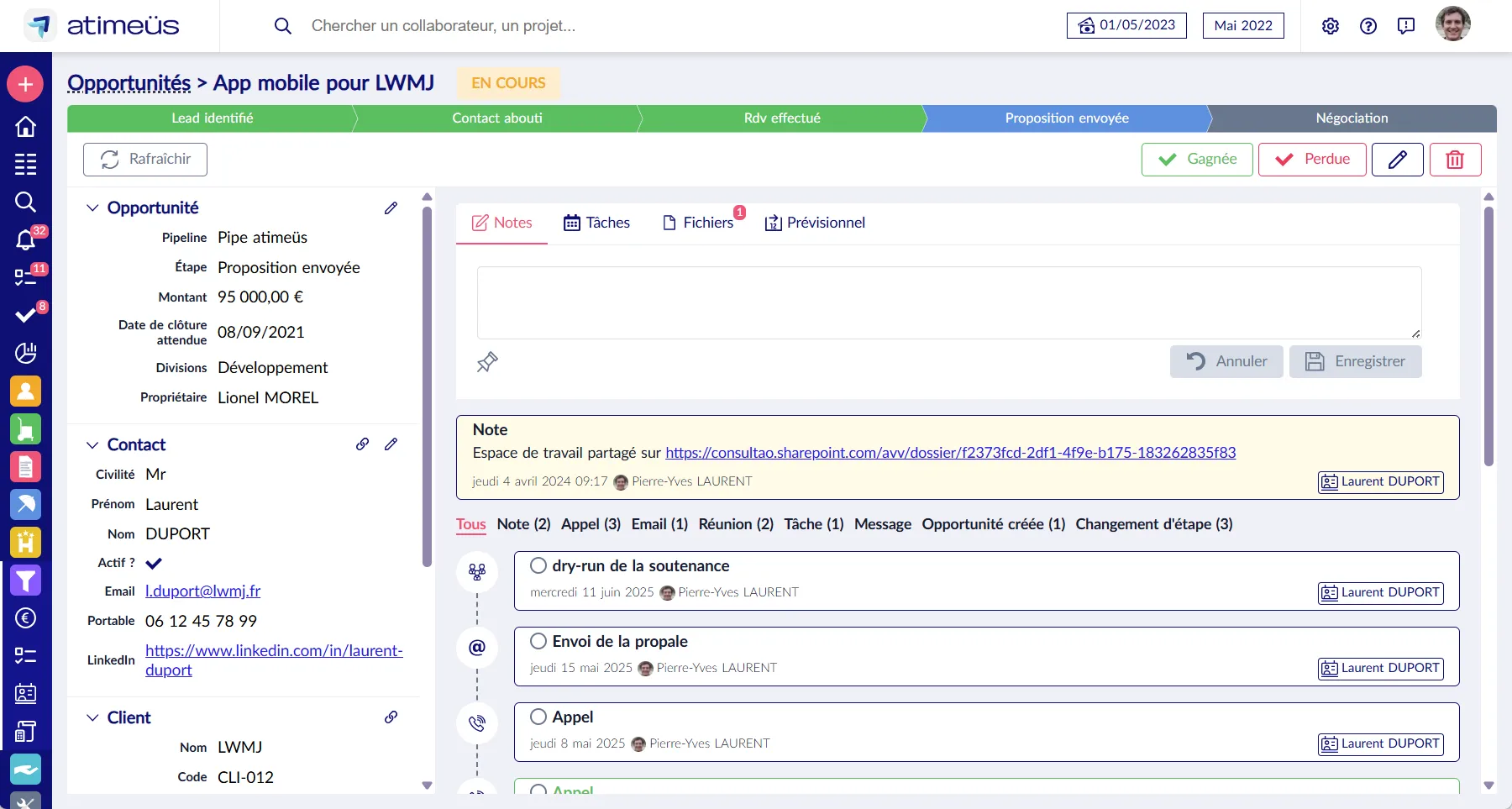Click the Client section link icon

(x=391, y=717)
